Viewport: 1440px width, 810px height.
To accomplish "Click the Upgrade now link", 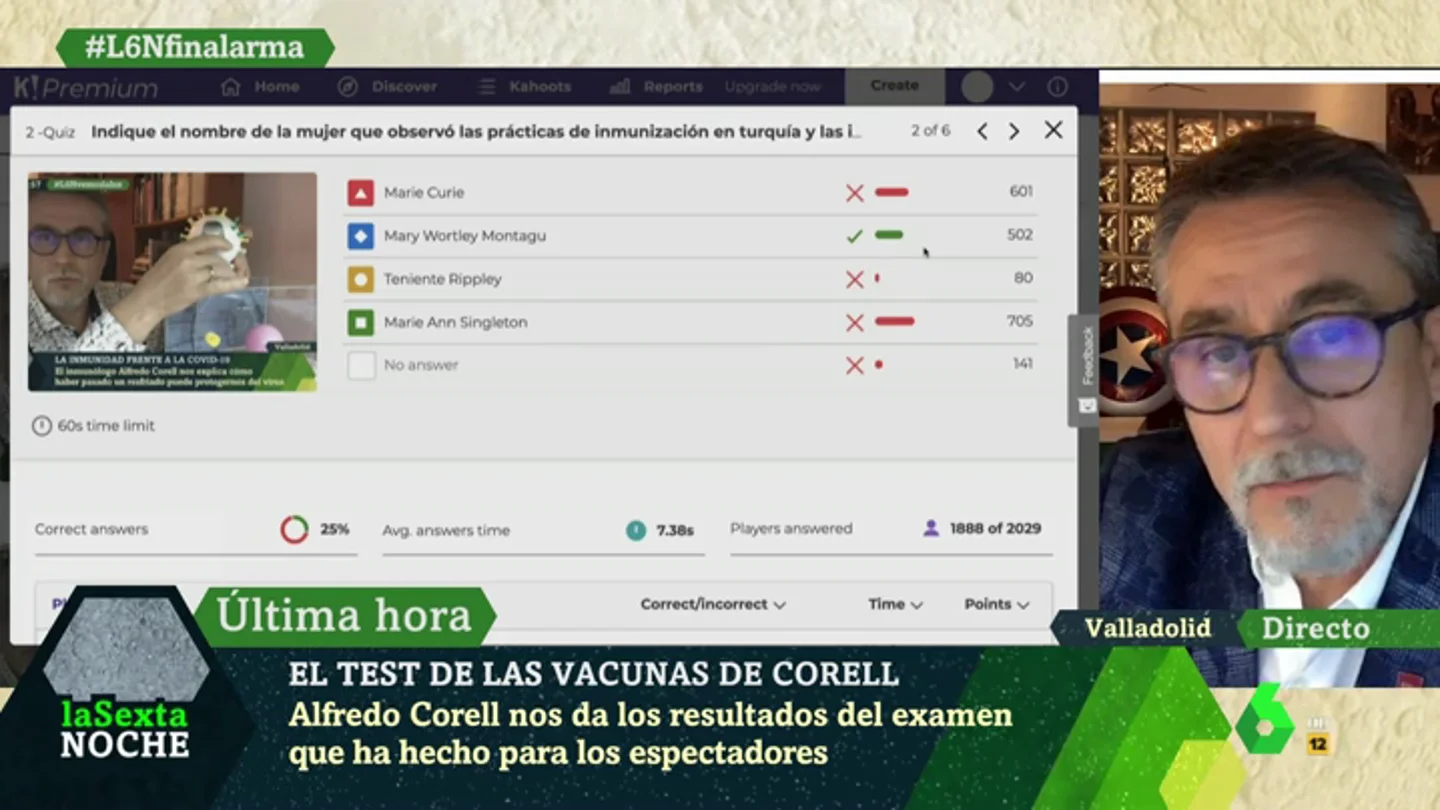I will [772, 87].
